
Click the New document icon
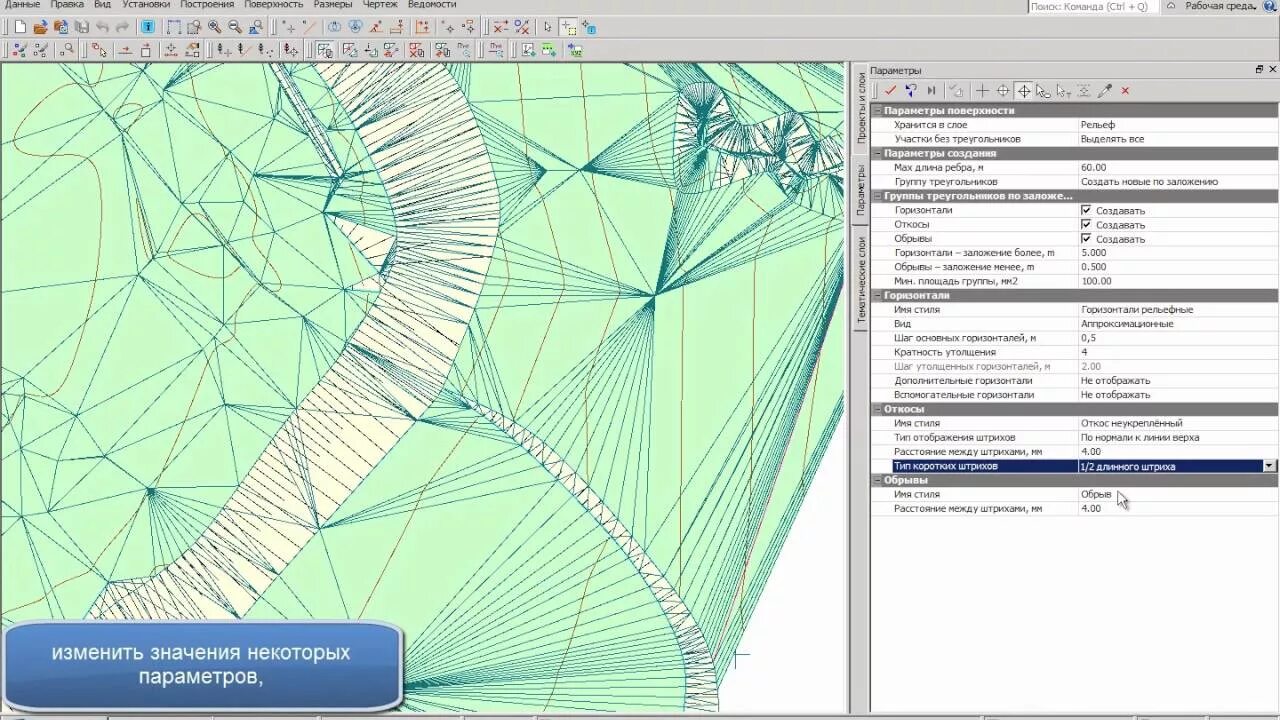20,27
